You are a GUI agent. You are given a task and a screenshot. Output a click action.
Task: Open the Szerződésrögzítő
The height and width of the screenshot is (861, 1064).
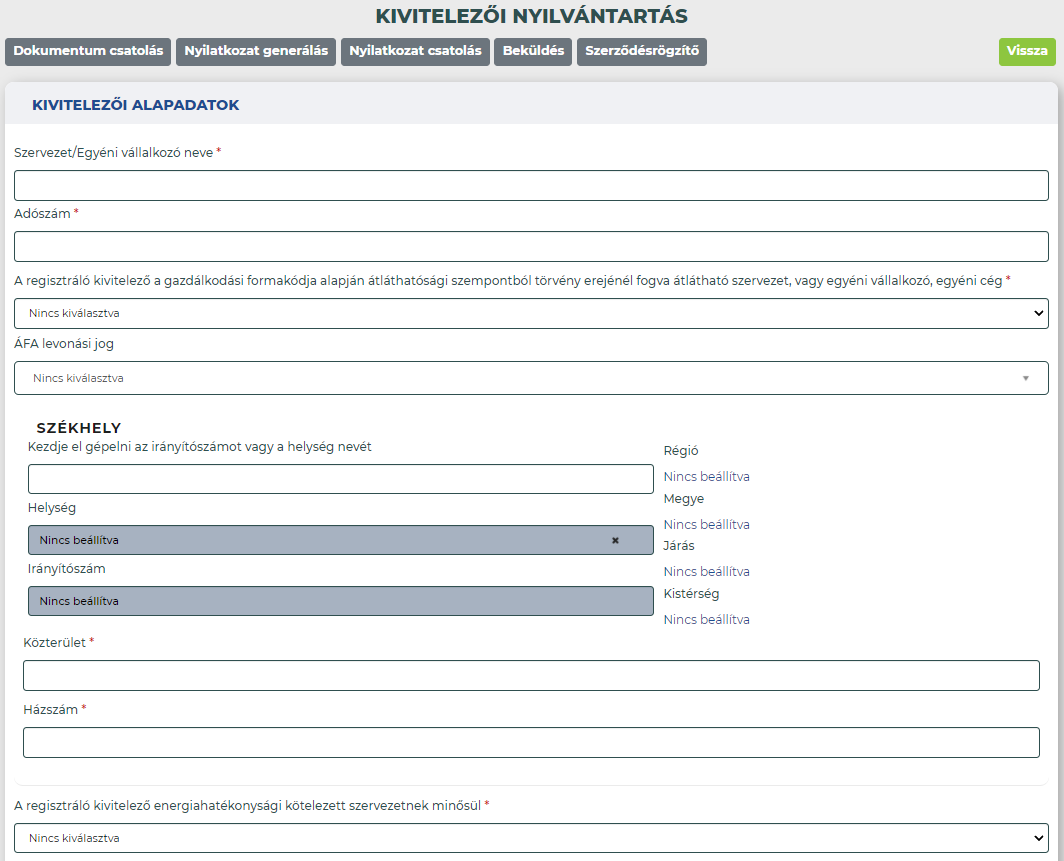[x=642, y=52]
